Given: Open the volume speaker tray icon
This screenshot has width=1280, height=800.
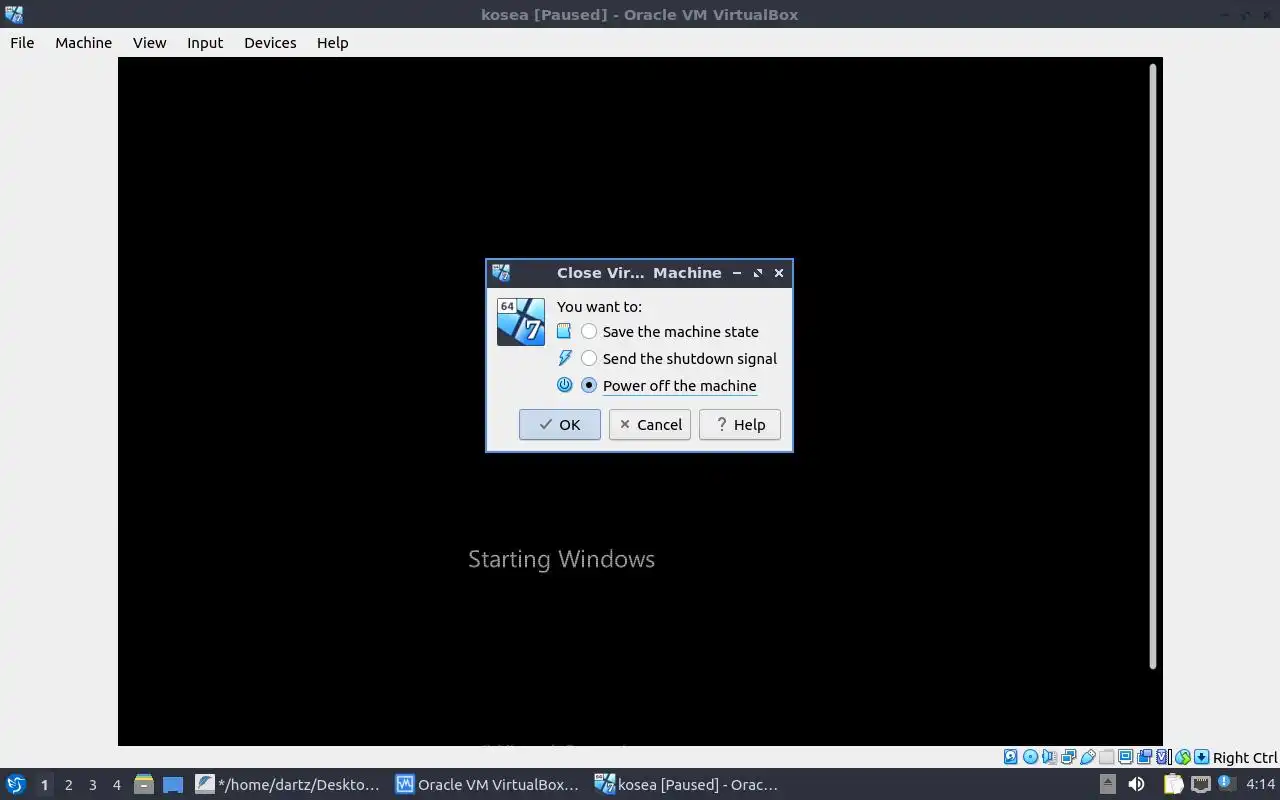Looking at the screenshot, I should (x=1136, y=784).
